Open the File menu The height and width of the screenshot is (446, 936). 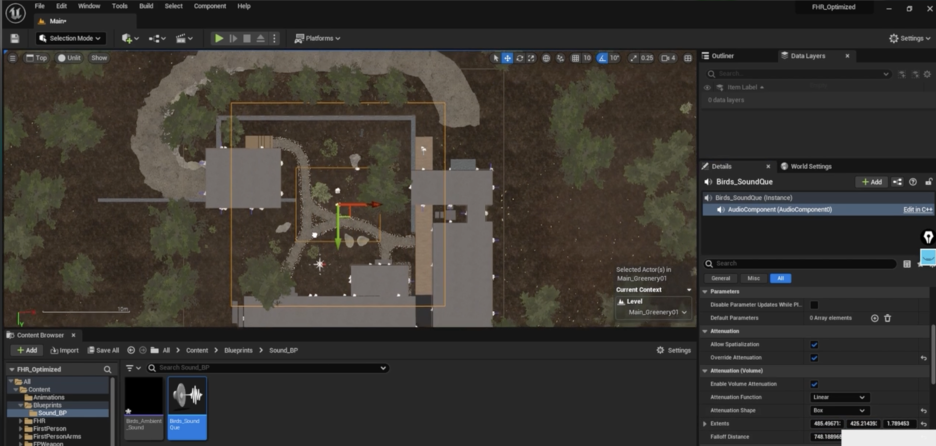coord(39,6)
